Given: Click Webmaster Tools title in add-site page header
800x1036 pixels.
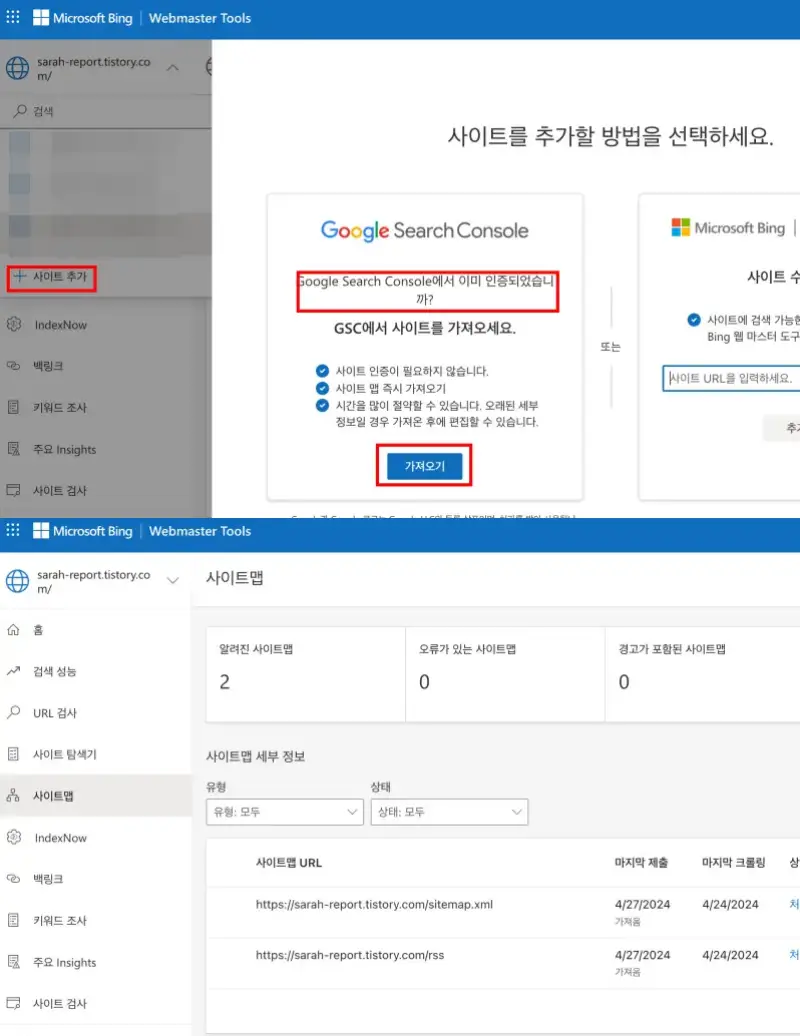Looking at the screenshot, I should pyautogui.click(x=200, y=18).
